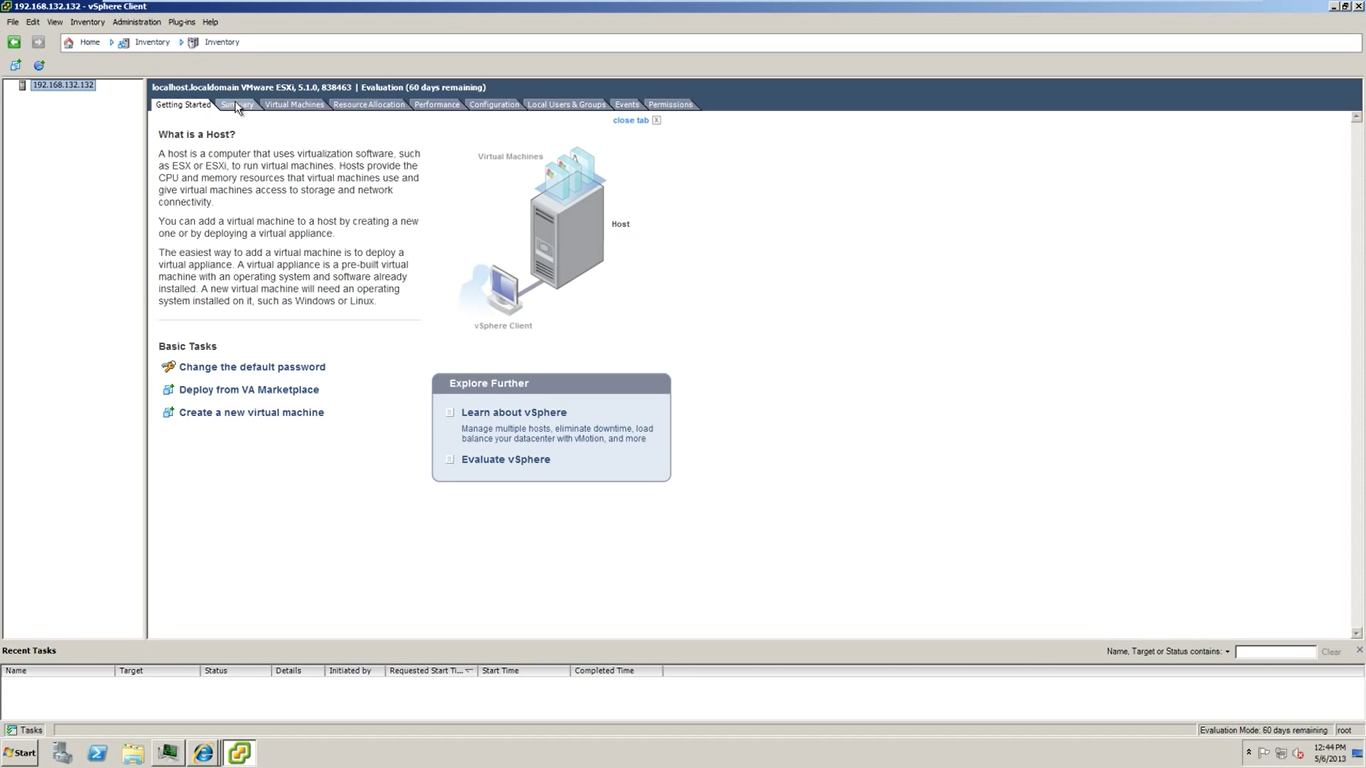Click the green Back navigation arrow
This screenshot has width=1366, height=768.
(x=14, y=42)
